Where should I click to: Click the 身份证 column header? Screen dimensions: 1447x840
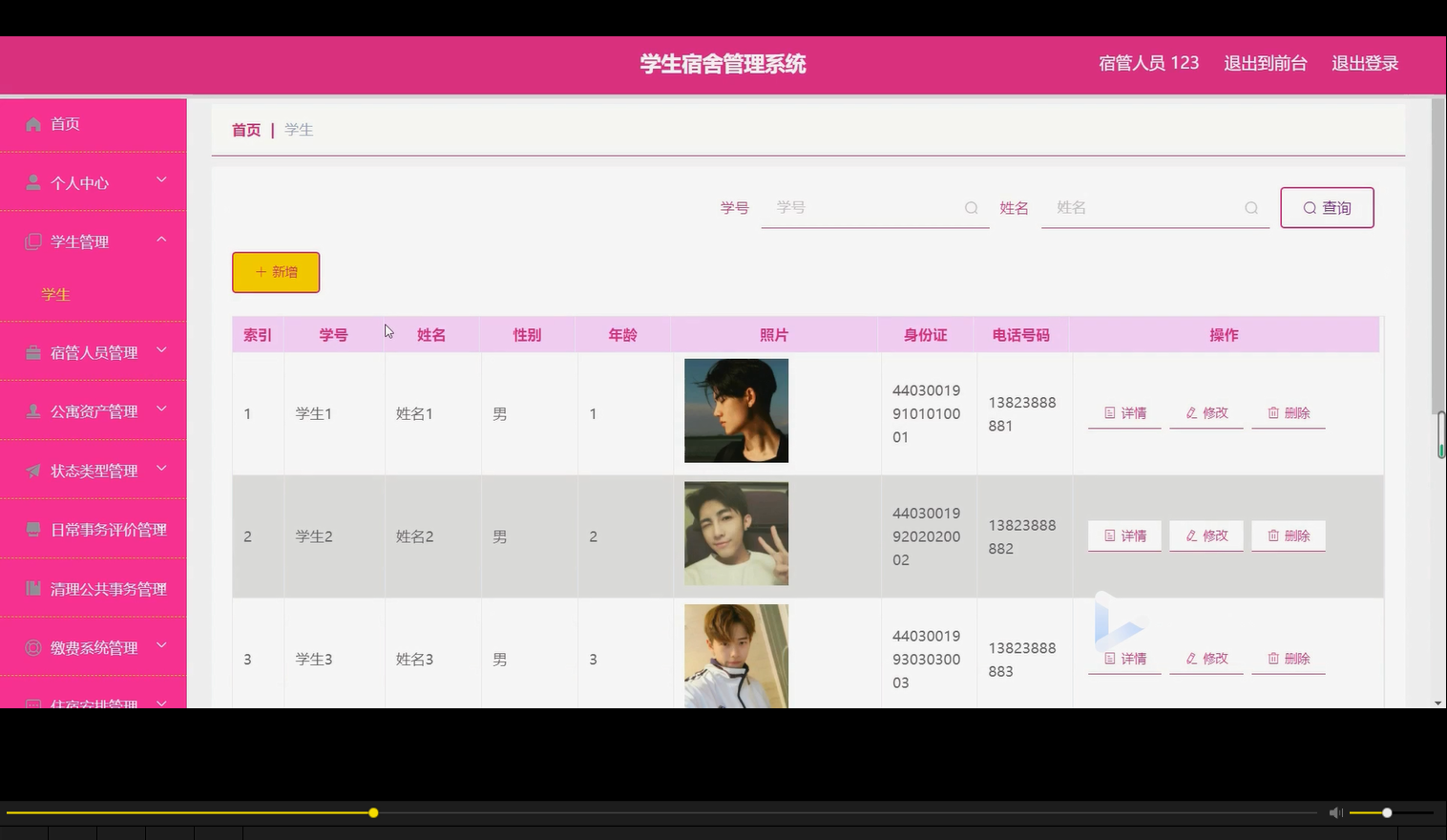click(926, 335)
